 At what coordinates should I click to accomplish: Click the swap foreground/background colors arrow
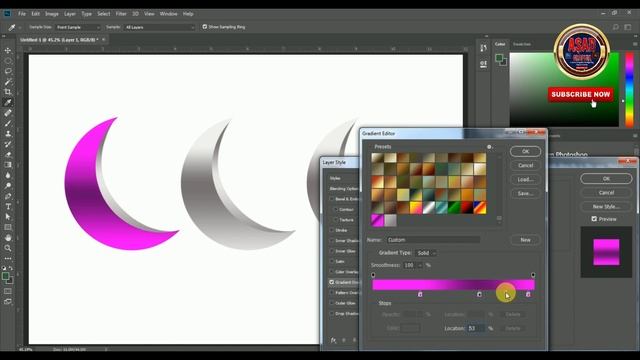[x=11, y=268]
